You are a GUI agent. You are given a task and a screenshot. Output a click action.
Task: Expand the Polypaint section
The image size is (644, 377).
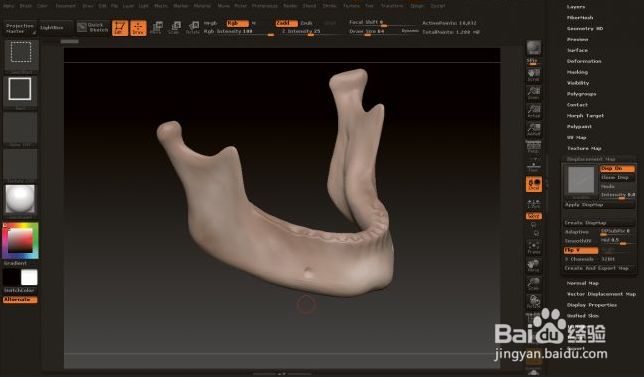[579, 126]
